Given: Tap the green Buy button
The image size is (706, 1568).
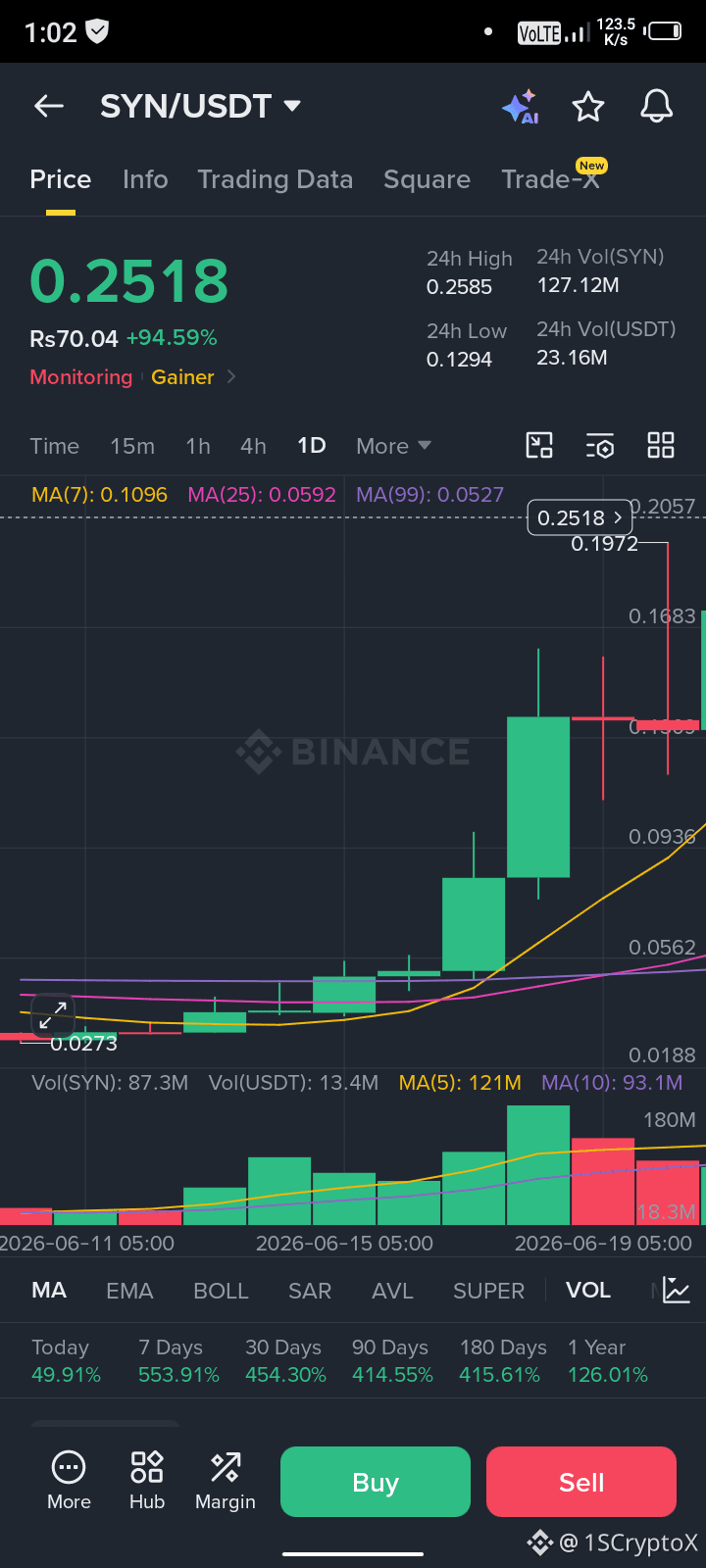Looking at the screenshot, I should [376, 1482].
